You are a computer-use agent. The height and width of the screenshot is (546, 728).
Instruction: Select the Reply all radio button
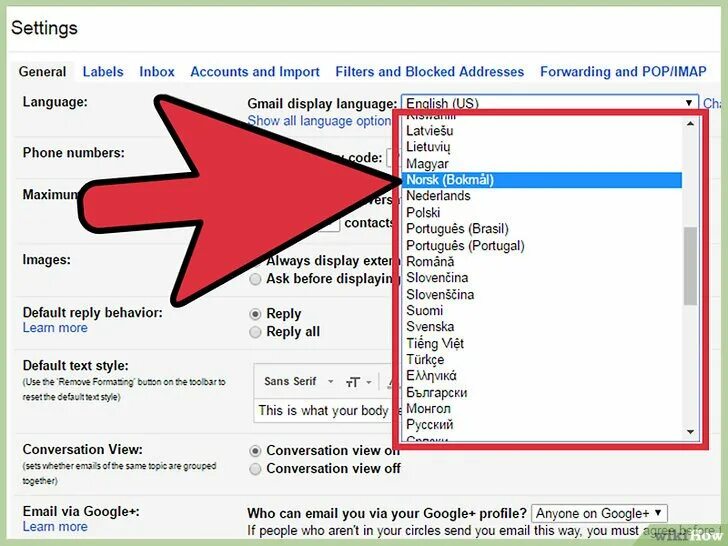255,332
